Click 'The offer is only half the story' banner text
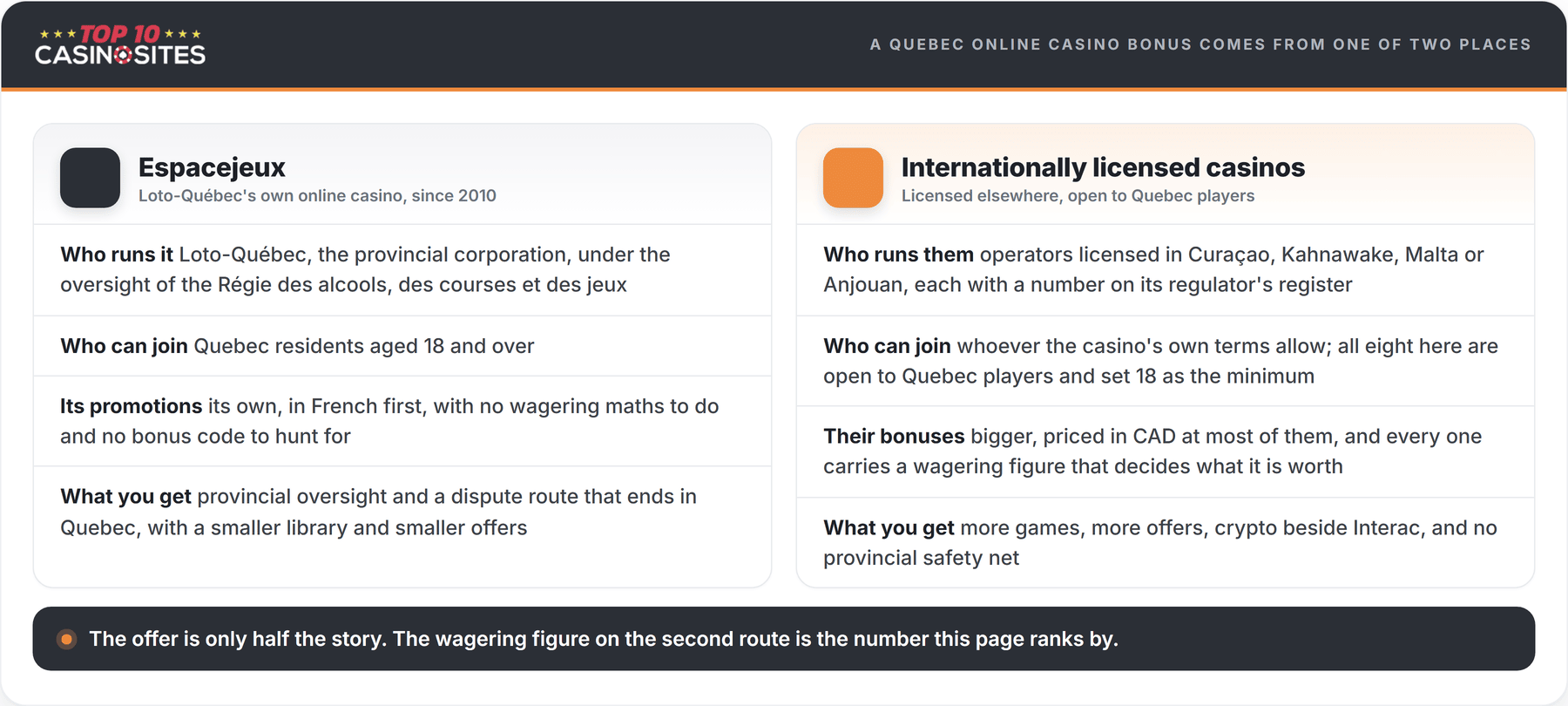 click(604, 639)
